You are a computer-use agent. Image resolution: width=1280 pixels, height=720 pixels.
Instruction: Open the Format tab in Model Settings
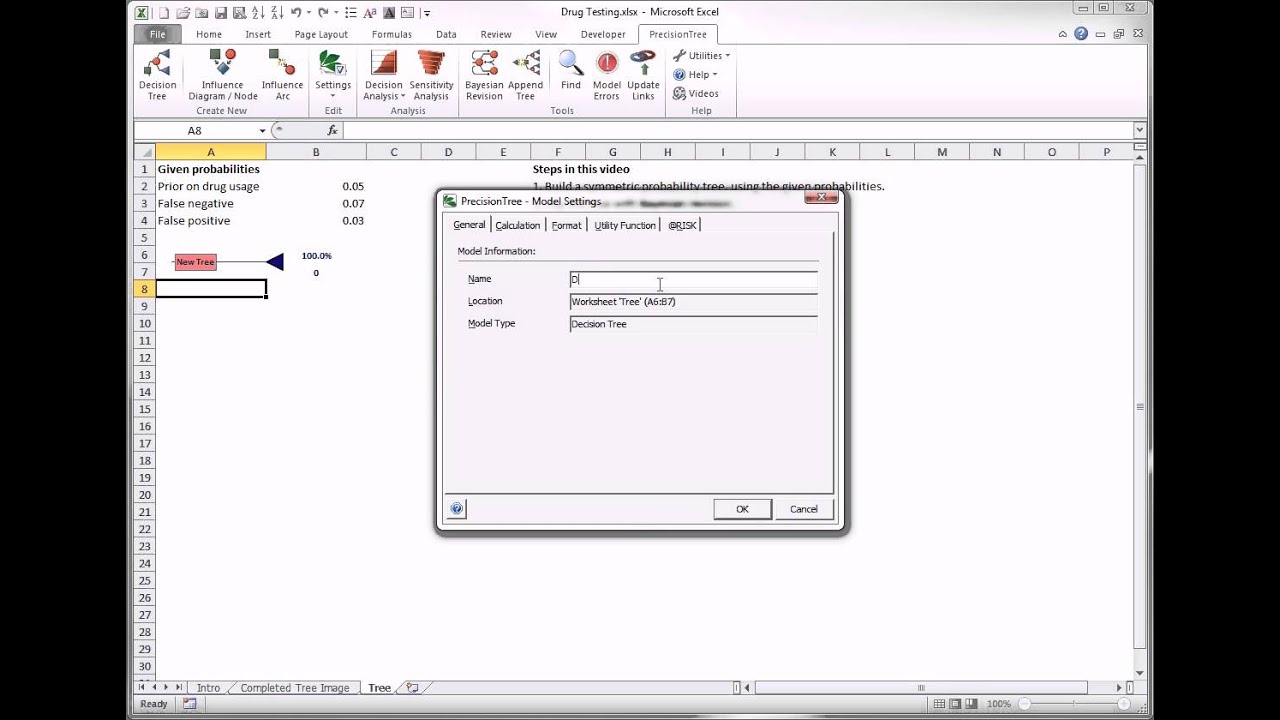566,225
